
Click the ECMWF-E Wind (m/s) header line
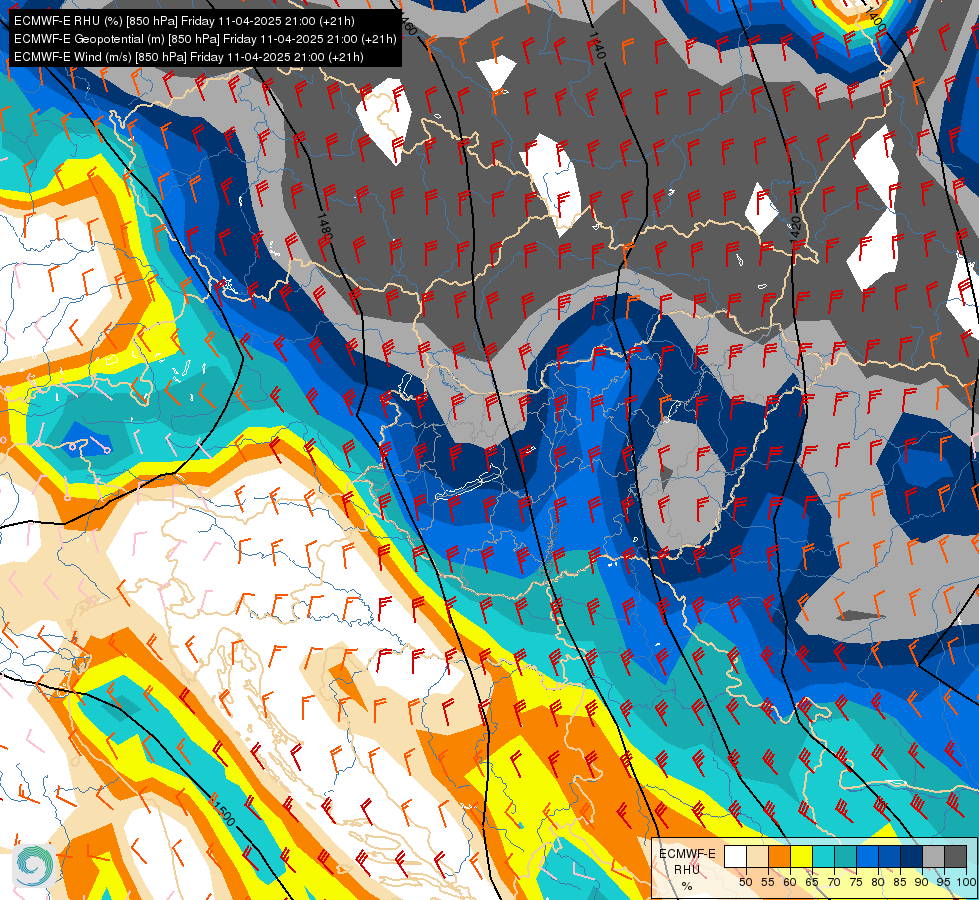(189, 57)
